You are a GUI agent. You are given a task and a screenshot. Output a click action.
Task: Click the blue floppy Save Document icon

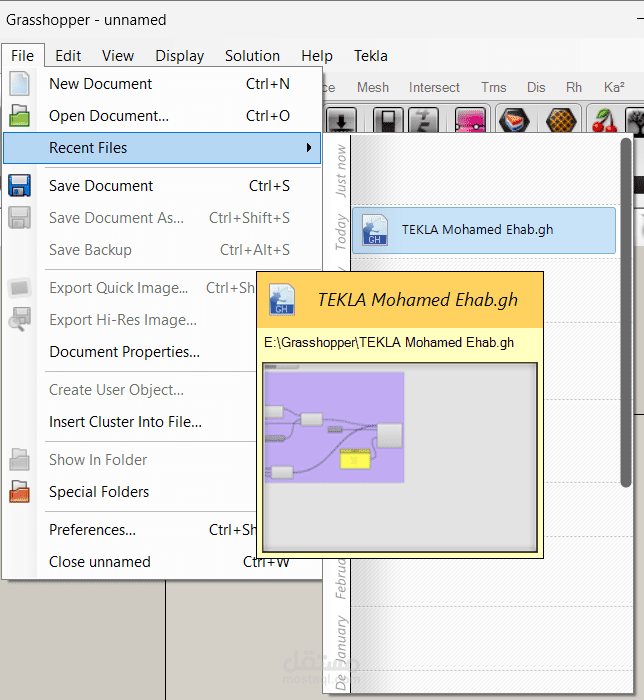pyautogui.click(x=19, y=186)
